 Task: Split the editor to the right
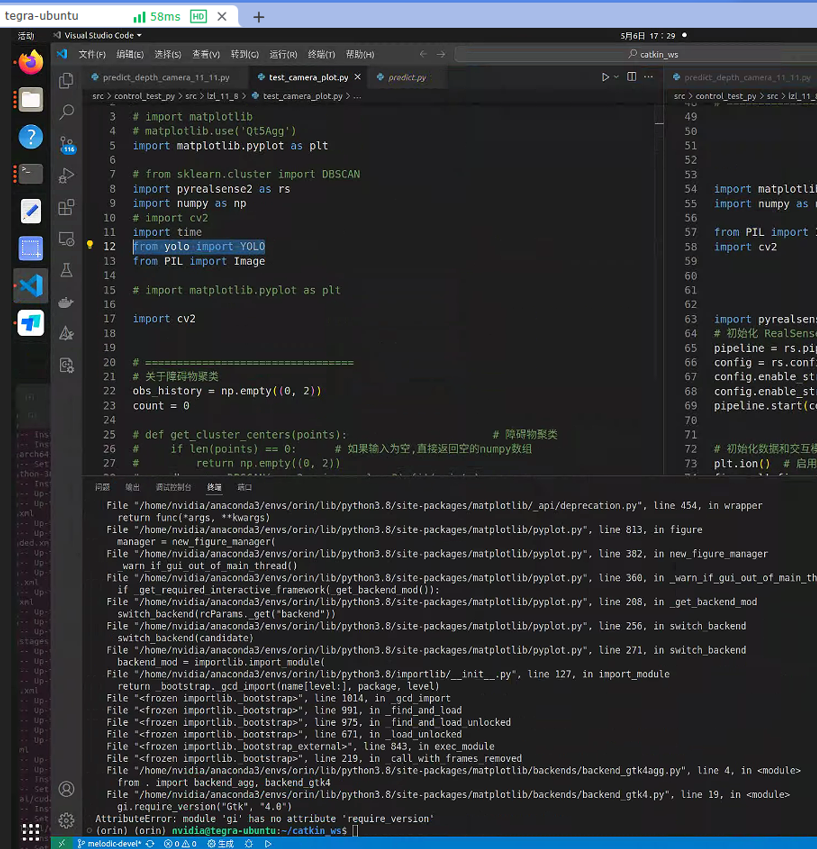point(632,77)
